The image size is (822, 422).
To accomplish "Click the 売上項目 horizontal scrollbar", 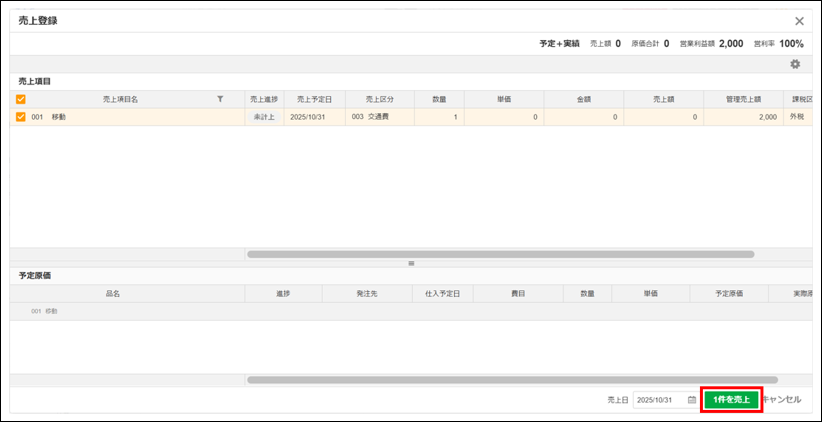I will [501, 254].
